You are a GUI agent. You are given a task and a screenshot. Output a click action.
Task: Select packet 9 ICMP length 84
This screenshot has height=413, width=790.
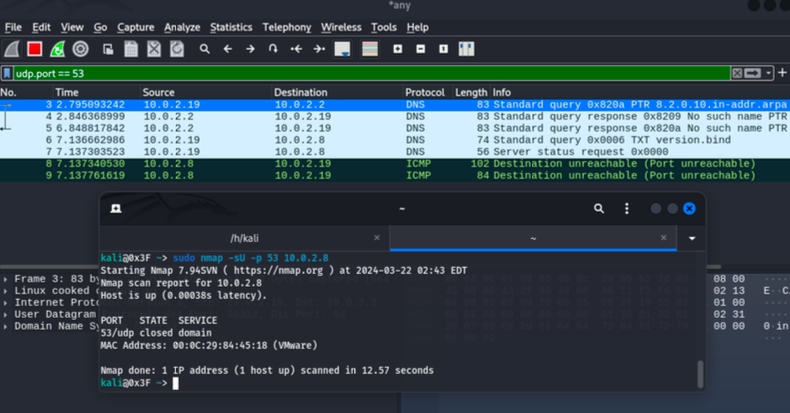pos(395,176)
